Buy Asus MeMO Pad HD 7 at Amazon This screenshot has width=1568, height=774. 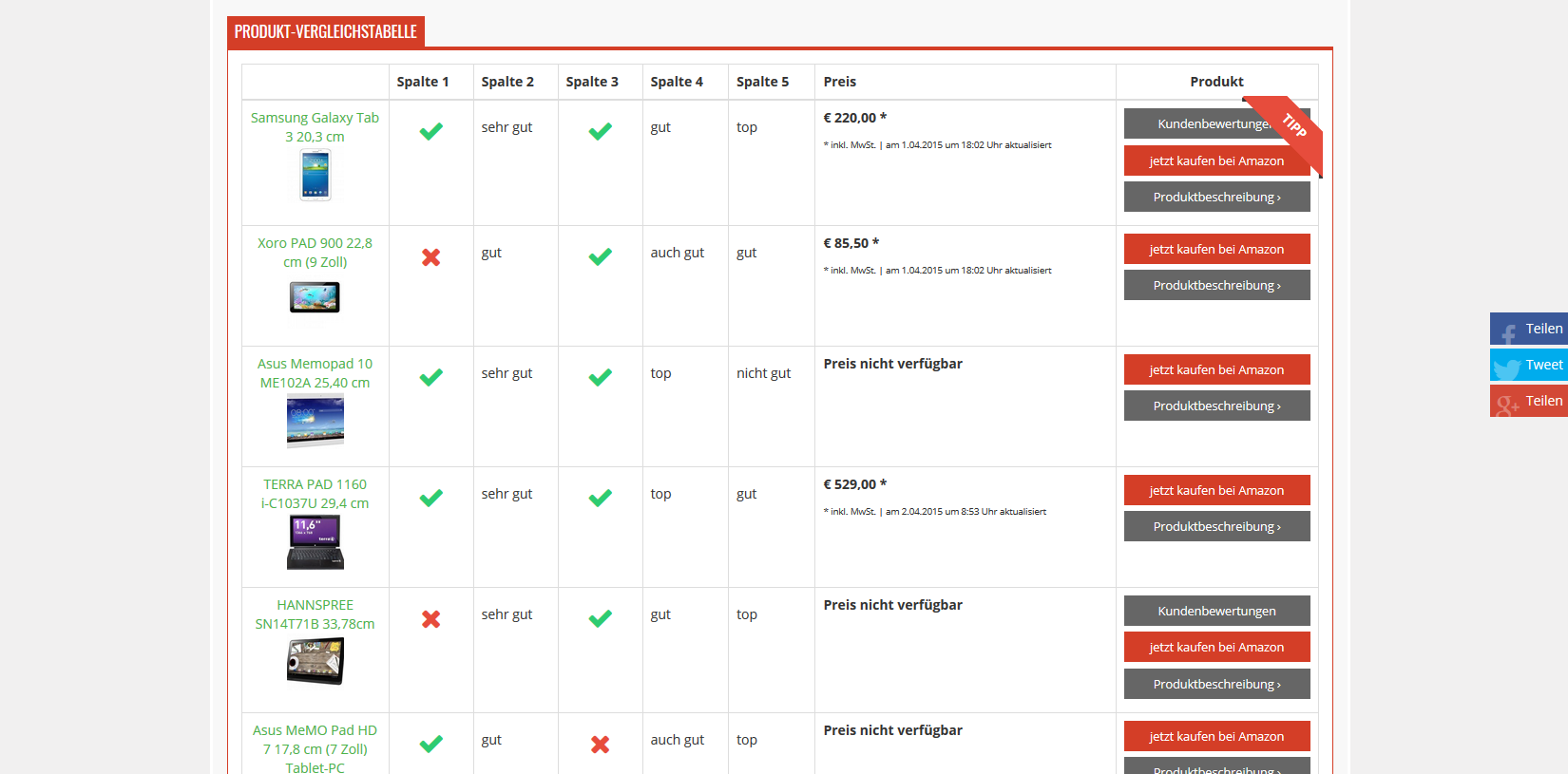1216,736
